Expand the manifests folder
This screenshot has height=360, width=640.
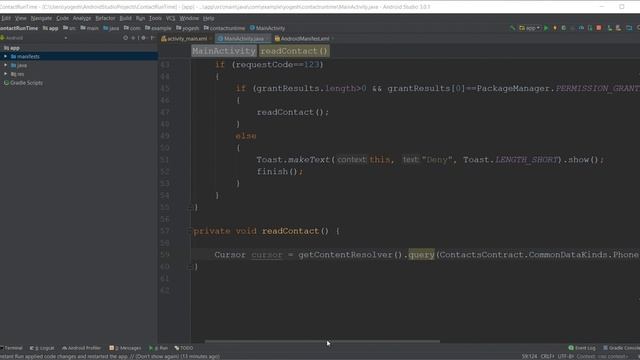[6, 57]
